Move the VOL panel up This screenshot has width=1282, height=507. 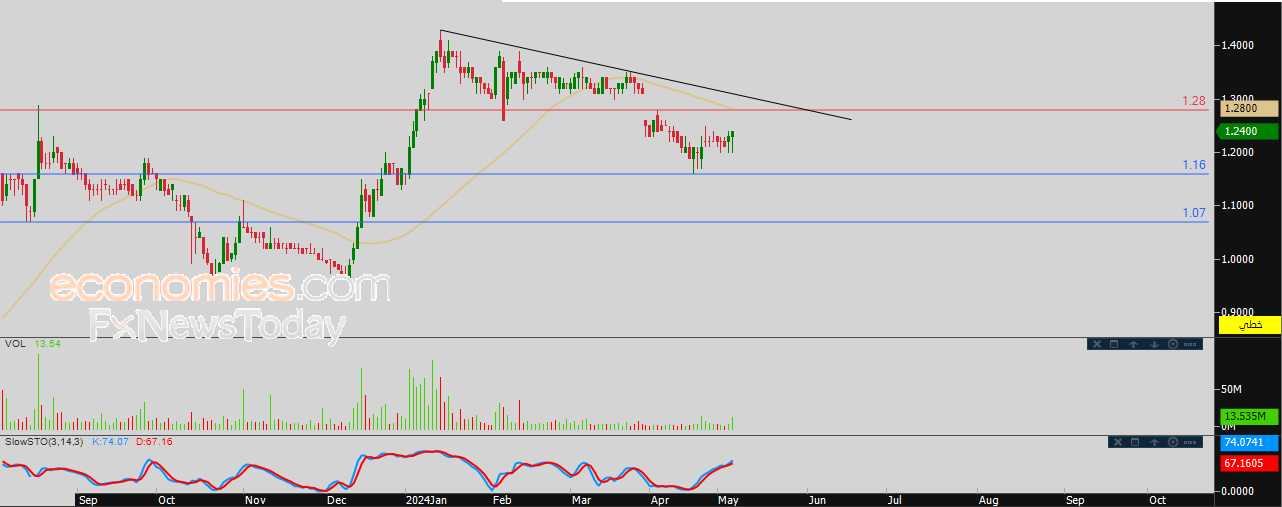1134,344
